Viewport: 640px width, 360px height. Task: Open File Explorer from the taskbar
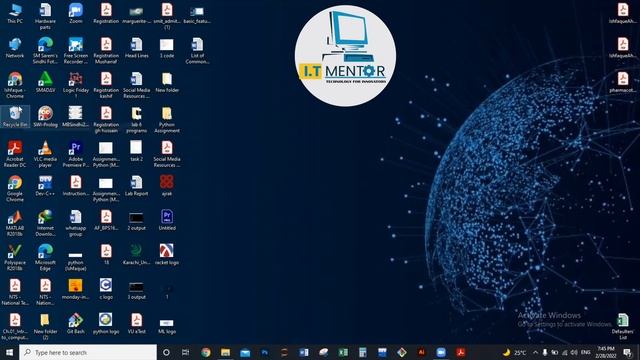(225, 352)
